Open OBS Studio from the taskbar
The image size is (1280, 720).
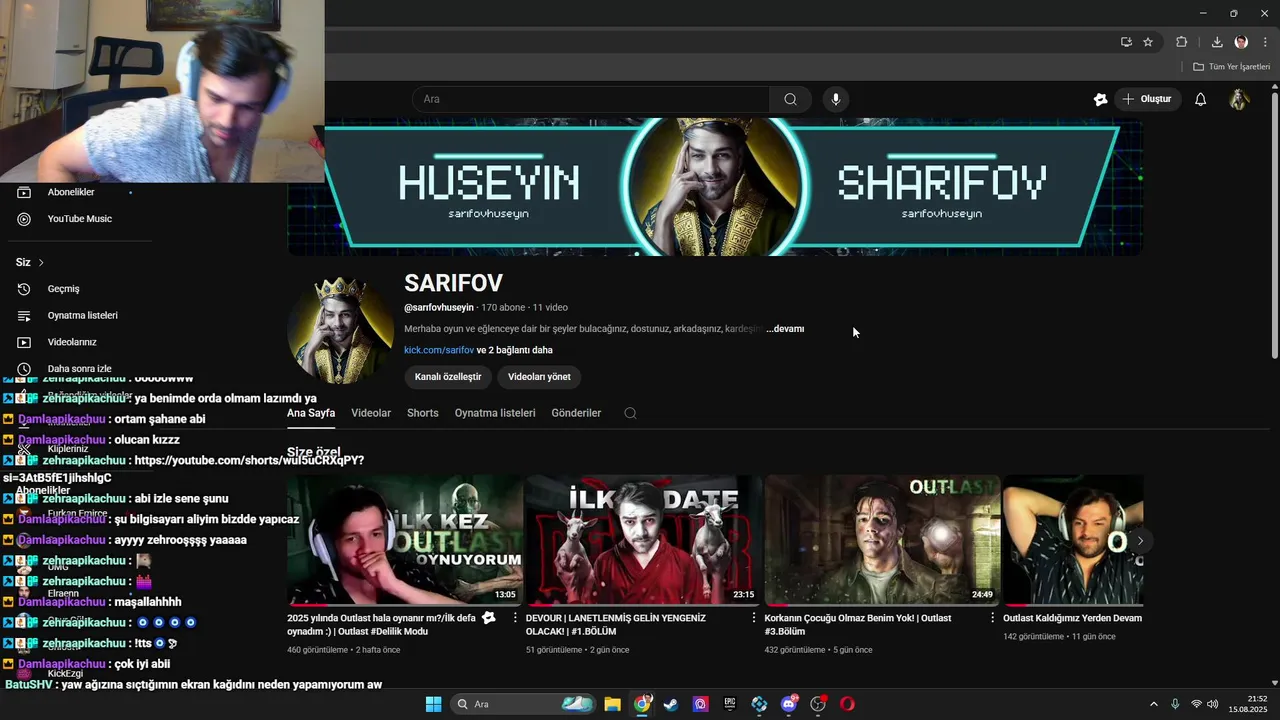coord(818,704)
